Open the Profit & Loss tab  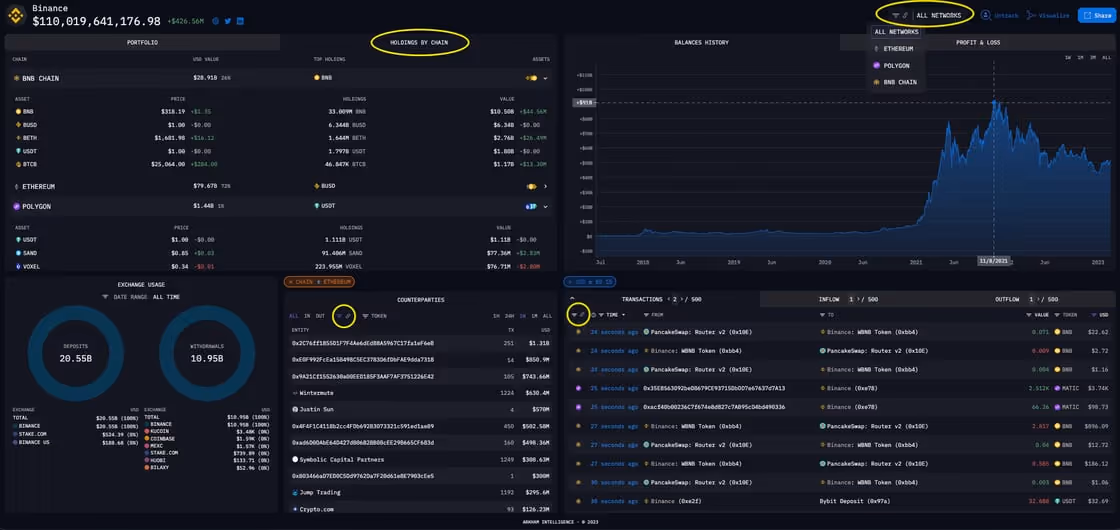click(977, 43)
